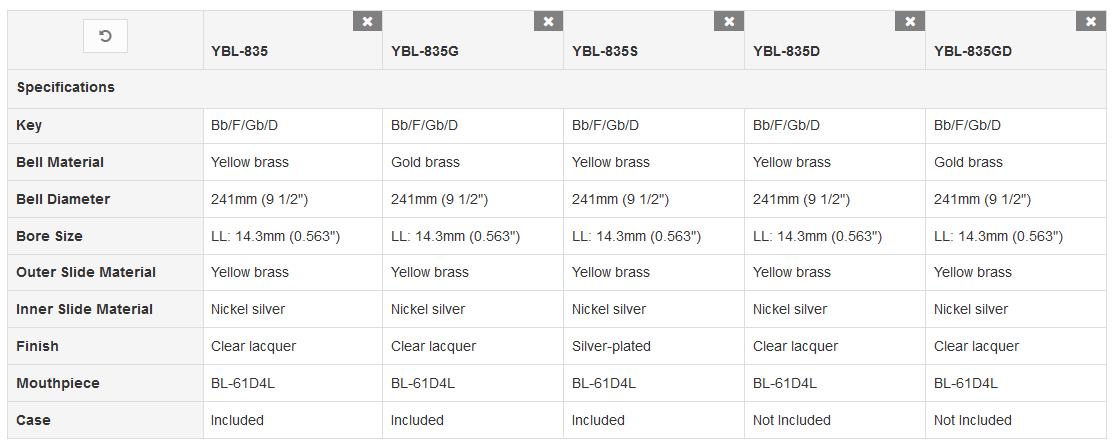1116x448 pixels.
Task: Click the reset comparison refresh icon
Action: click(105, 36)
